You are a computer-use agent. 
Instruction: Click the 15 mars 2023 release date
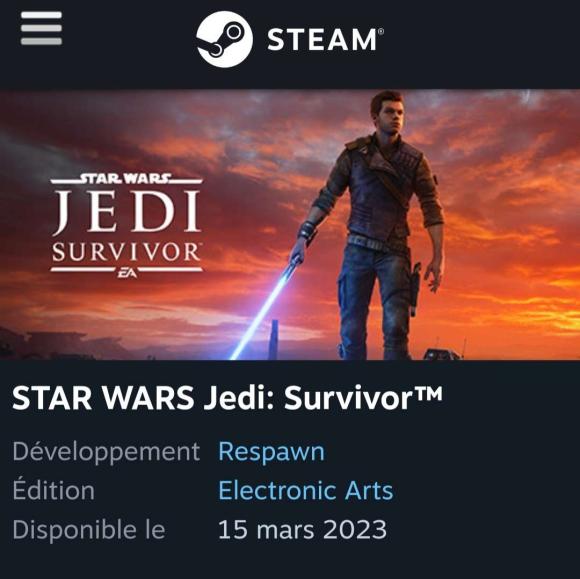point(302,529)
